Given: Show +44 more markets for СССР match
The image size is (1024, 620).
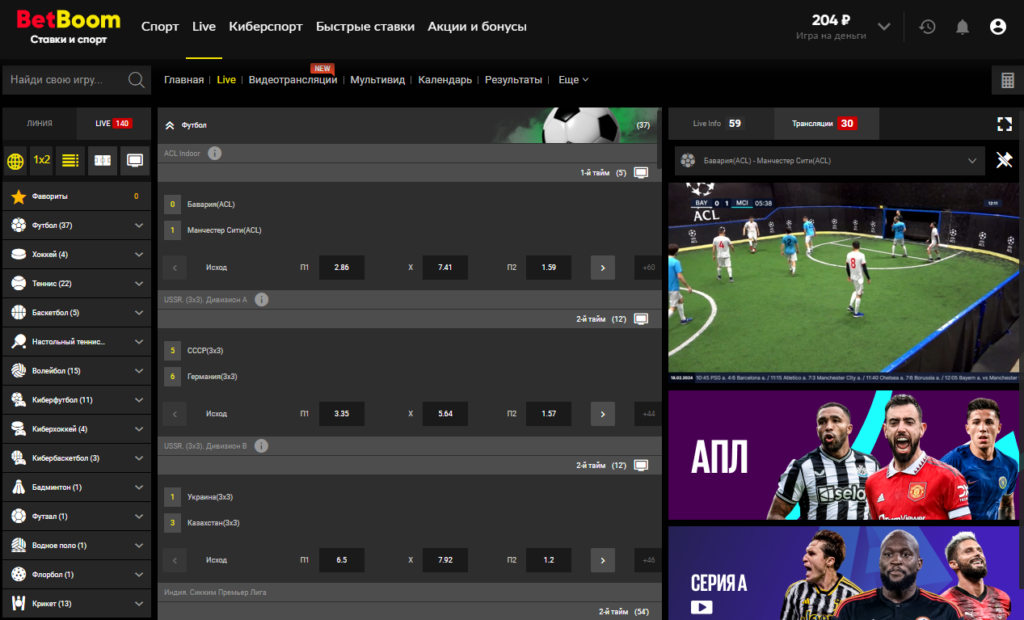Looking at the screenshot, I should tap(648, 414).
